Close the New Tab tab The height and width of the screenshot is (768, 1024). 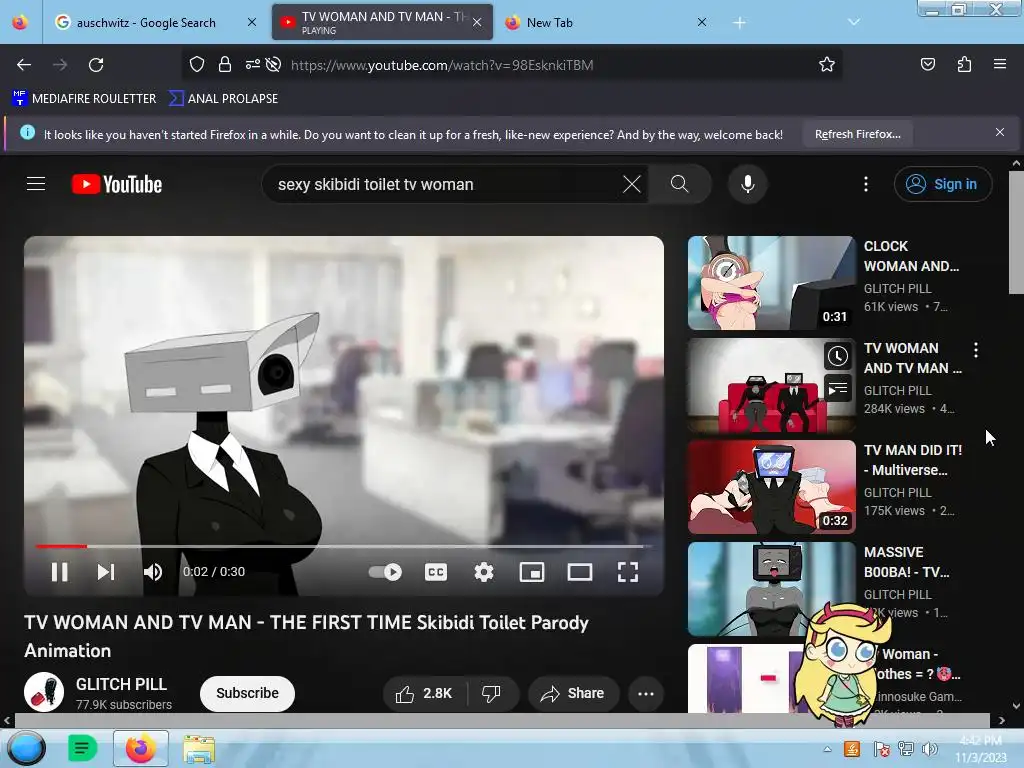point(701,22)
